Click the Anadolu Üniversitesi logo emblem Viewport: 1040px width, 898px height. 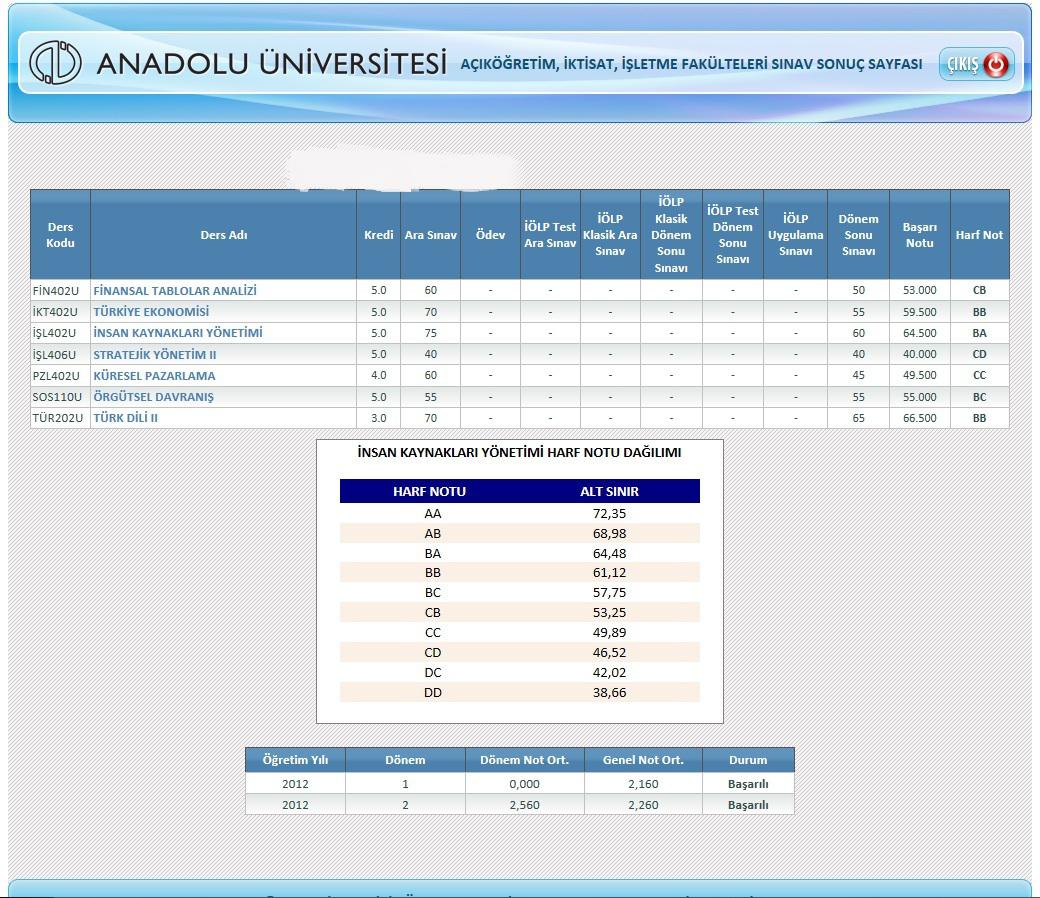(x=56, y=62)
